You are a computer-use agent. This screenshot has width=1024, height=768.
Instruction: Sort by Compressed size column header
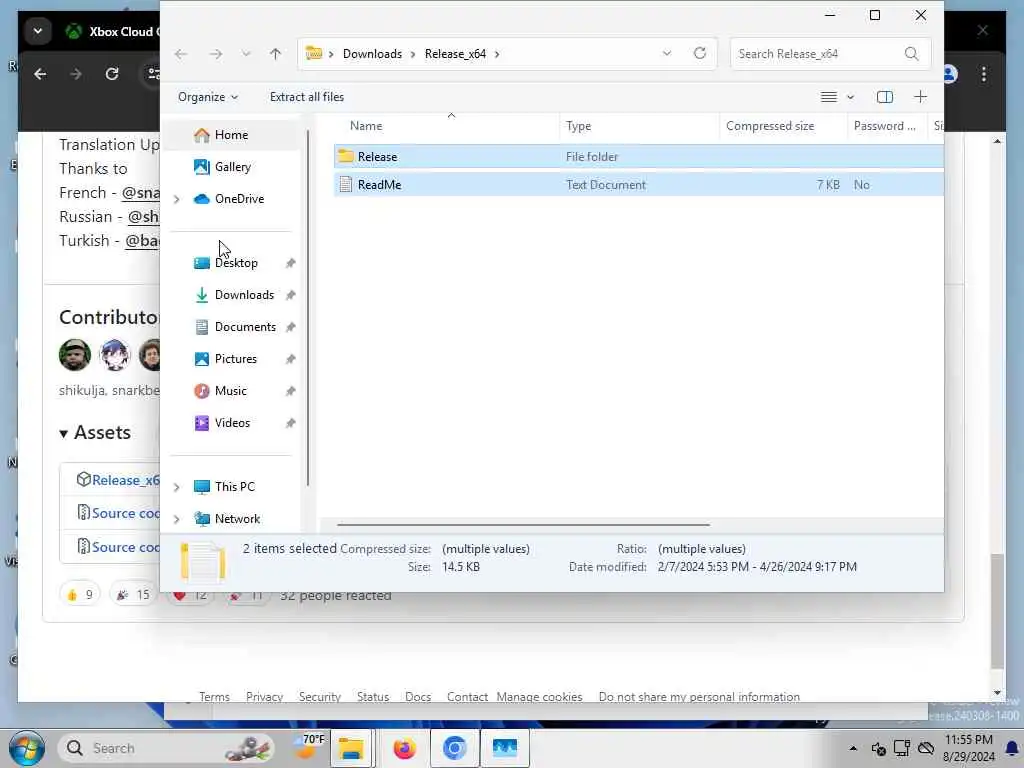coord(783,126)
